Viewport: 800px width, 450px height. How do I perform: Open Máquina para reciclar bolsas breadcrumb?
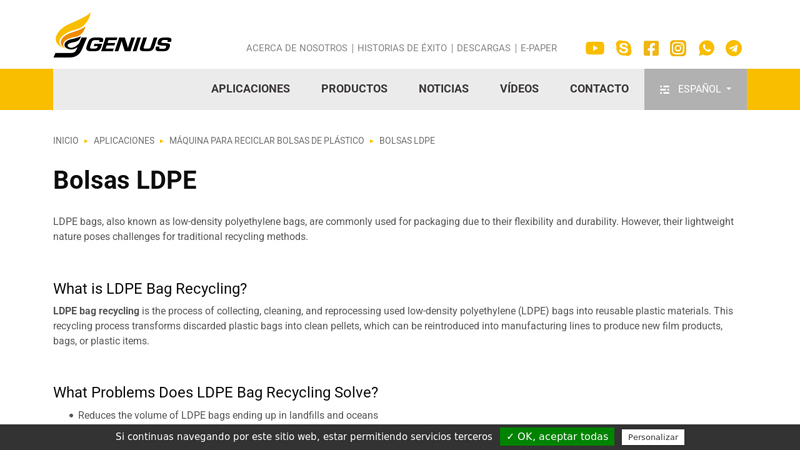[266, 141]
